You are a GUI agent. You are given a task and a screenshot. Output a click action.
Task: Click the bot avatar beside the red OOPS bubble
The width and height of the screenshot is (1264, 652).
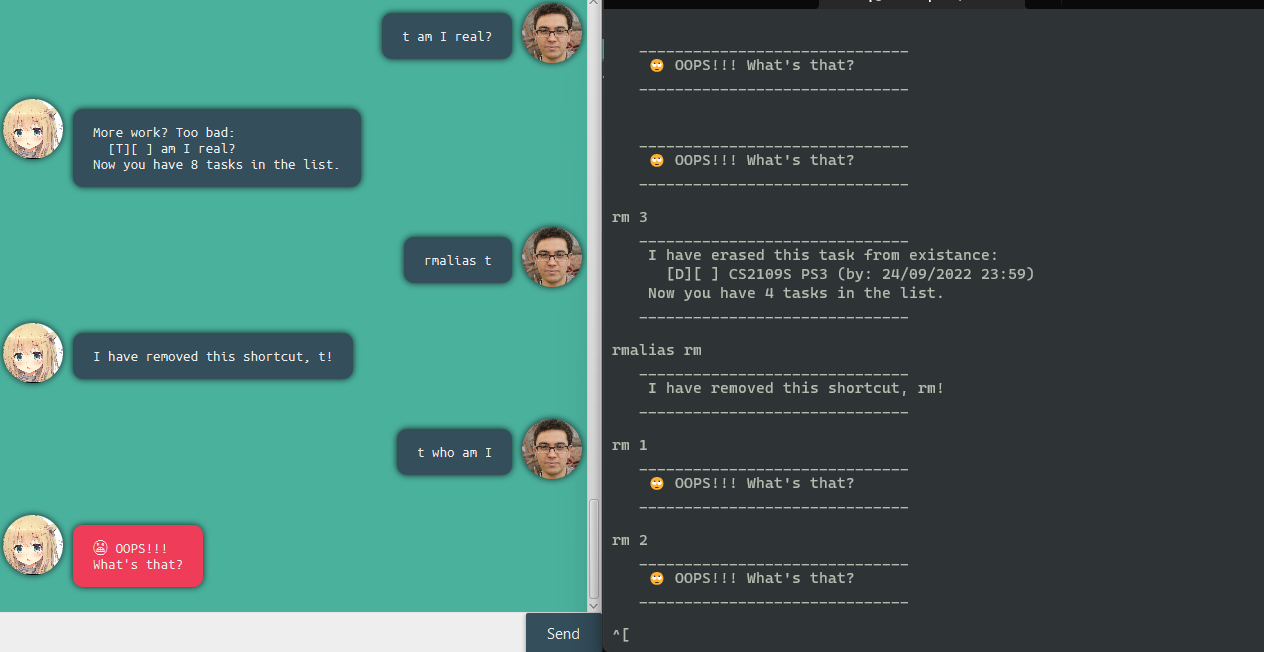pos(33,545)
